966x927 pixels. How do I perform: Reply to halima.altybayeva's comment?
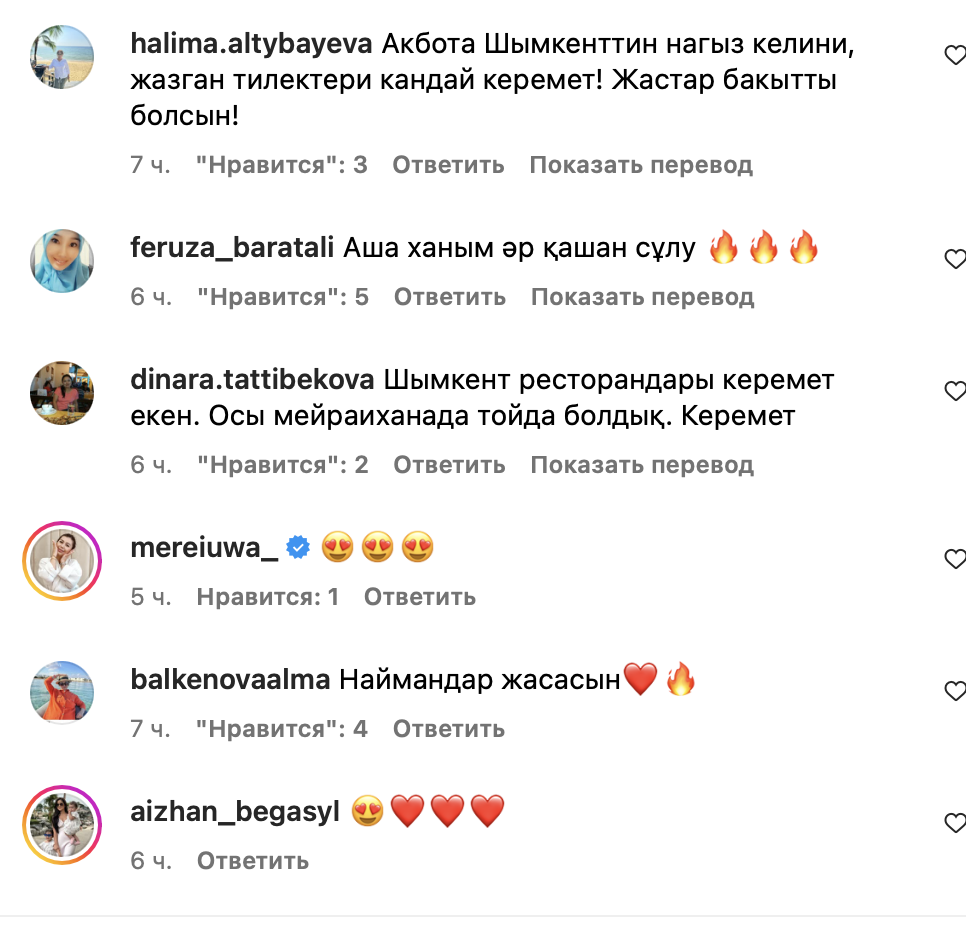[448, 165]
